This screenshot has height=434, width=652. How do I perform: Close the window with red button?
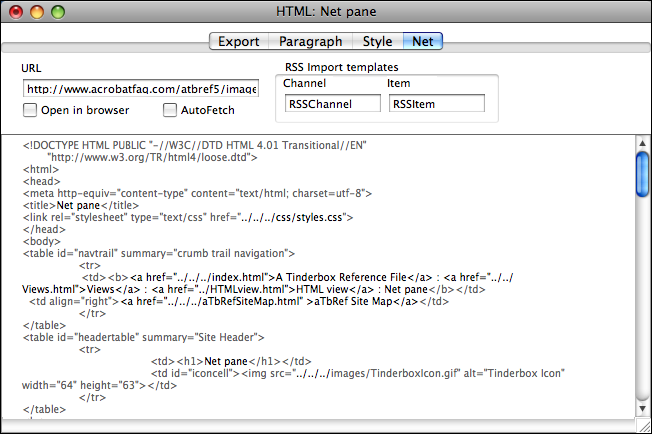(16, 12)
